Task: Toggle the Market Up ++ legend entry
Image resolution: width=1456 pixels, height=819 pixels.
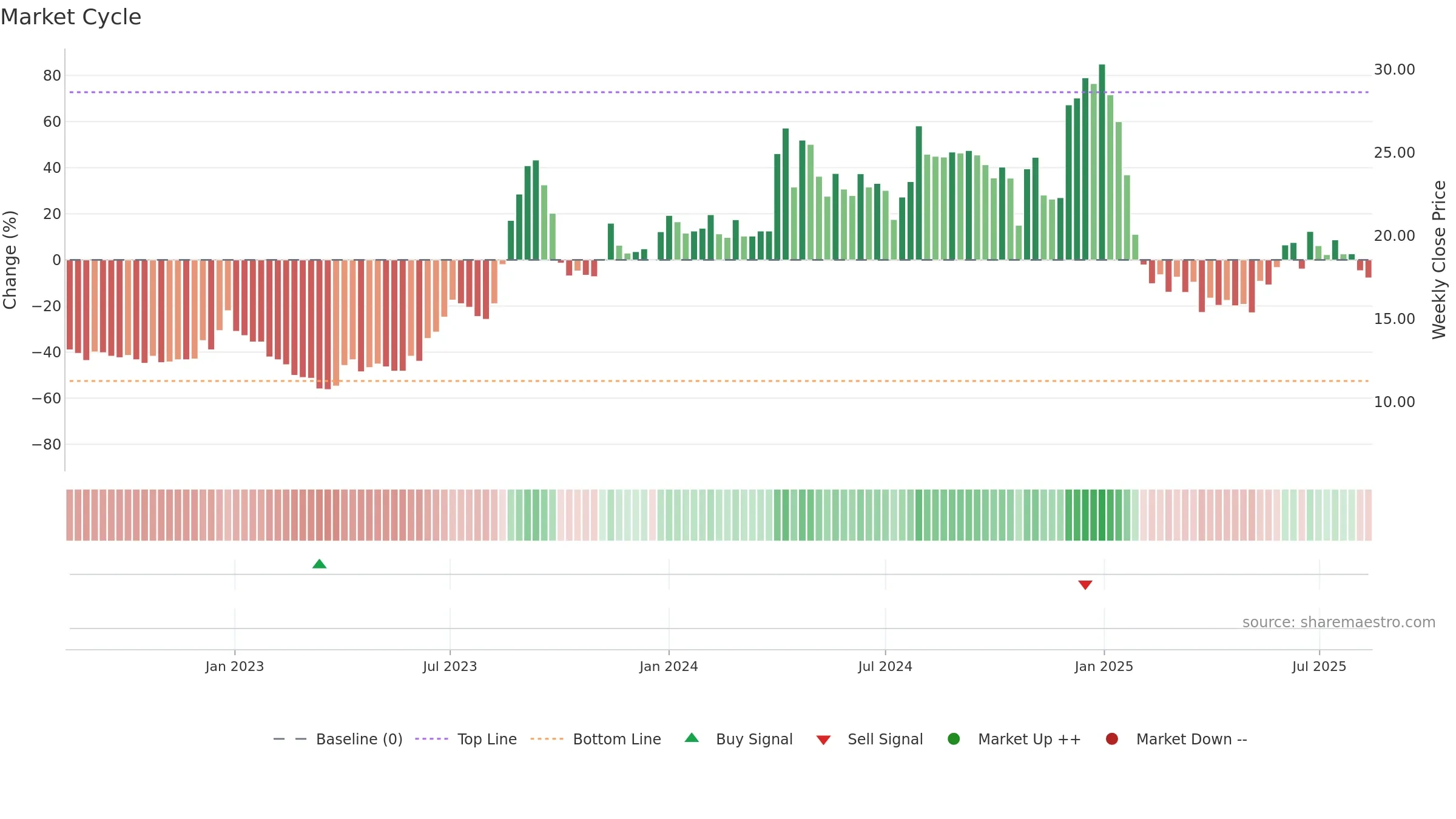Action: pyautogui.click(x=1014, y=739)
